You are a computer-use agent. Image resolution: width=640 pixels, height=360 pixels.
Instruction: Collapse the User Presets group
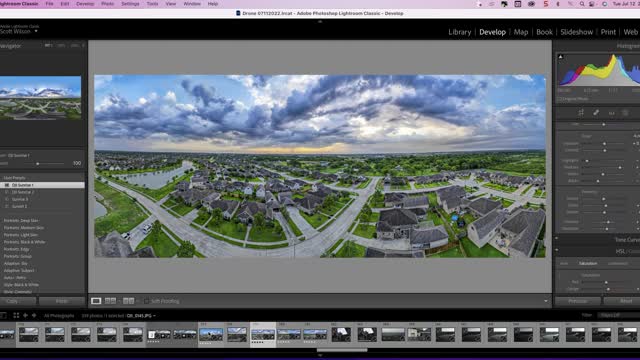point(14,178)
